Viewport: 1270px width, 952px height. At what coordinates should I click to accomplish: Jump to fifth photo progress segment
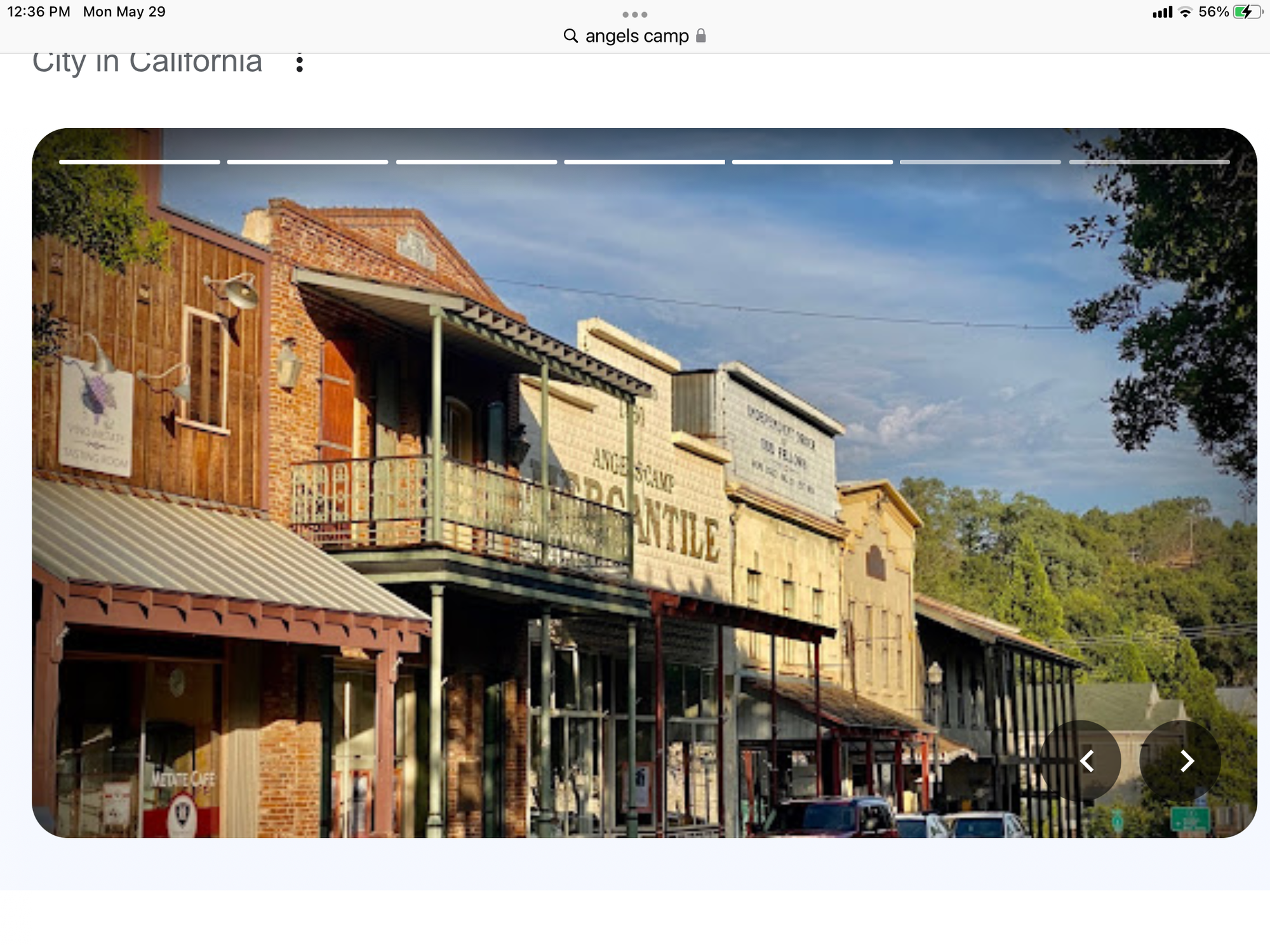pos(812,162)
